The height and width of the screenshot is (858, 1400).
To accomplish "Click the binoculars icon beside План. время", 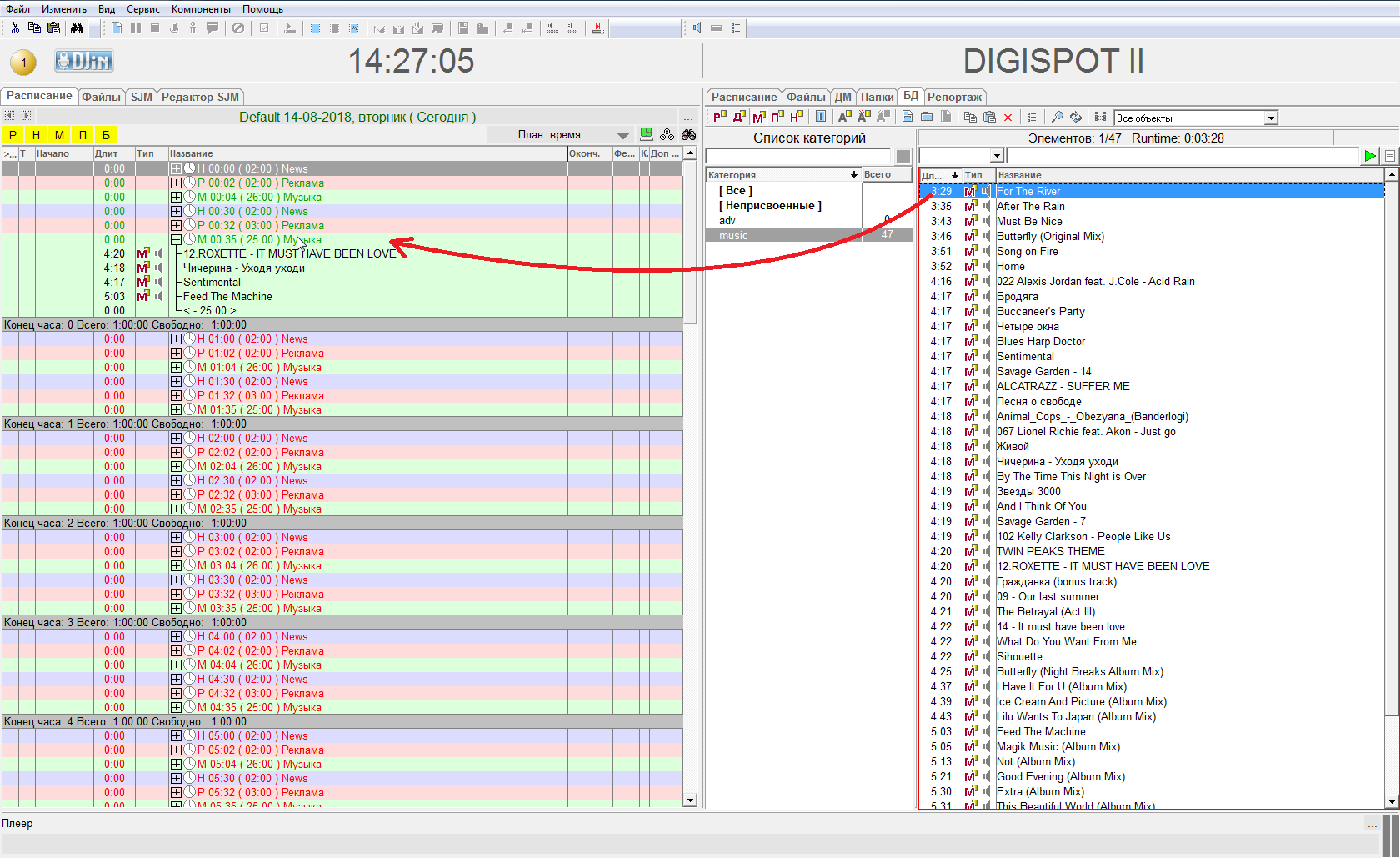I will click(688, 135).
